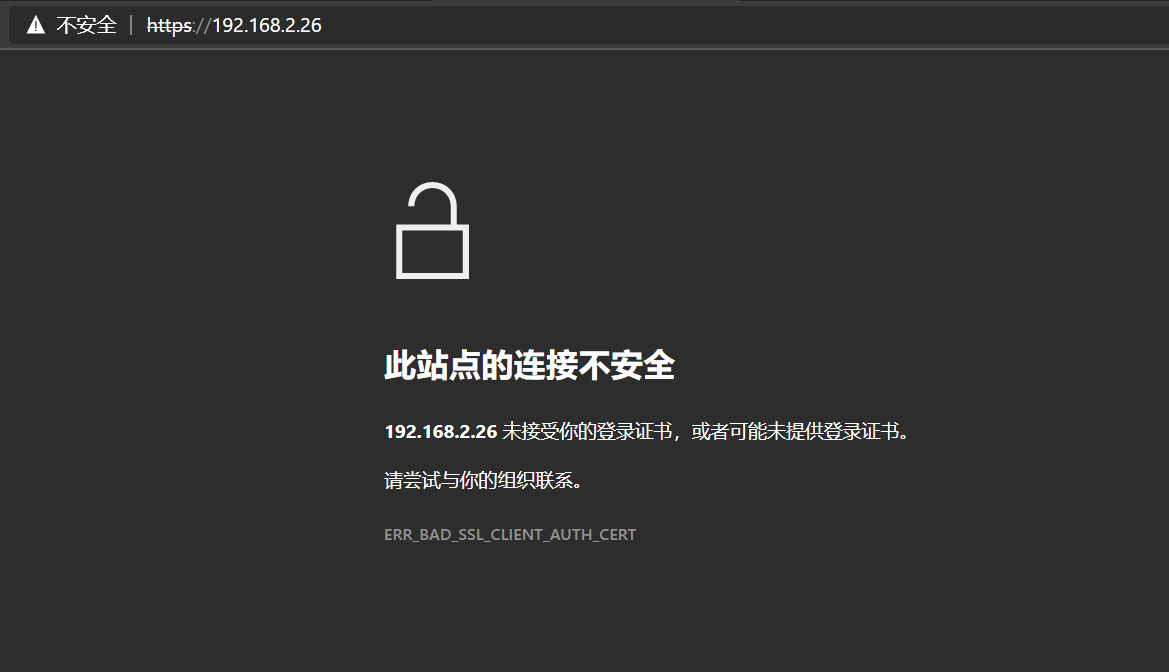Click the error code ERR_BAD_SSL_CLIENT_AUTH_CERT
This screenshot has width=1169, height=672.
(510, 535)
